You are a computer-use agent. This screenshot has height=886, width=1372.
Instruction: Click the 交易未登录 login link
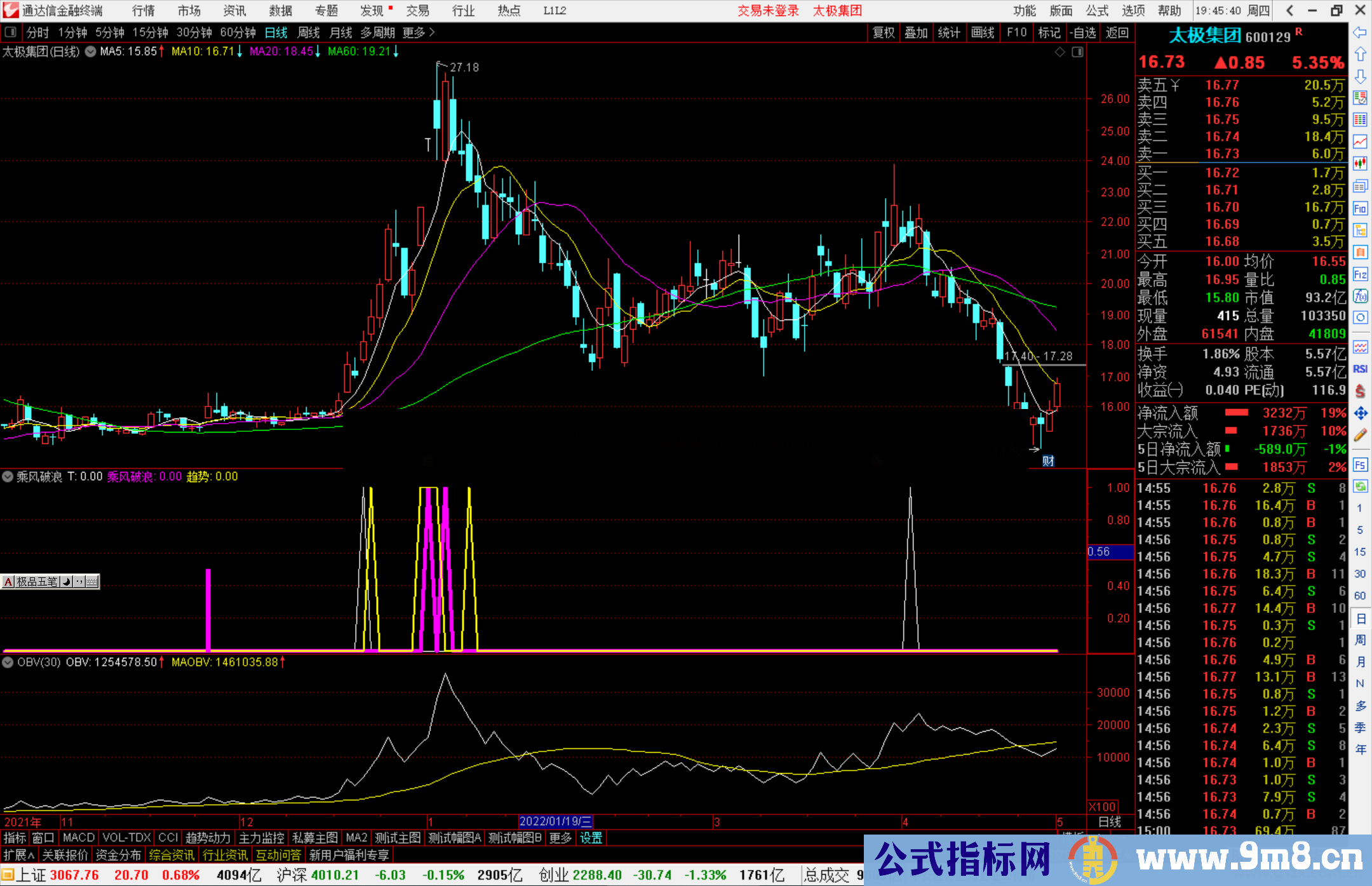(x=768, y=10)
